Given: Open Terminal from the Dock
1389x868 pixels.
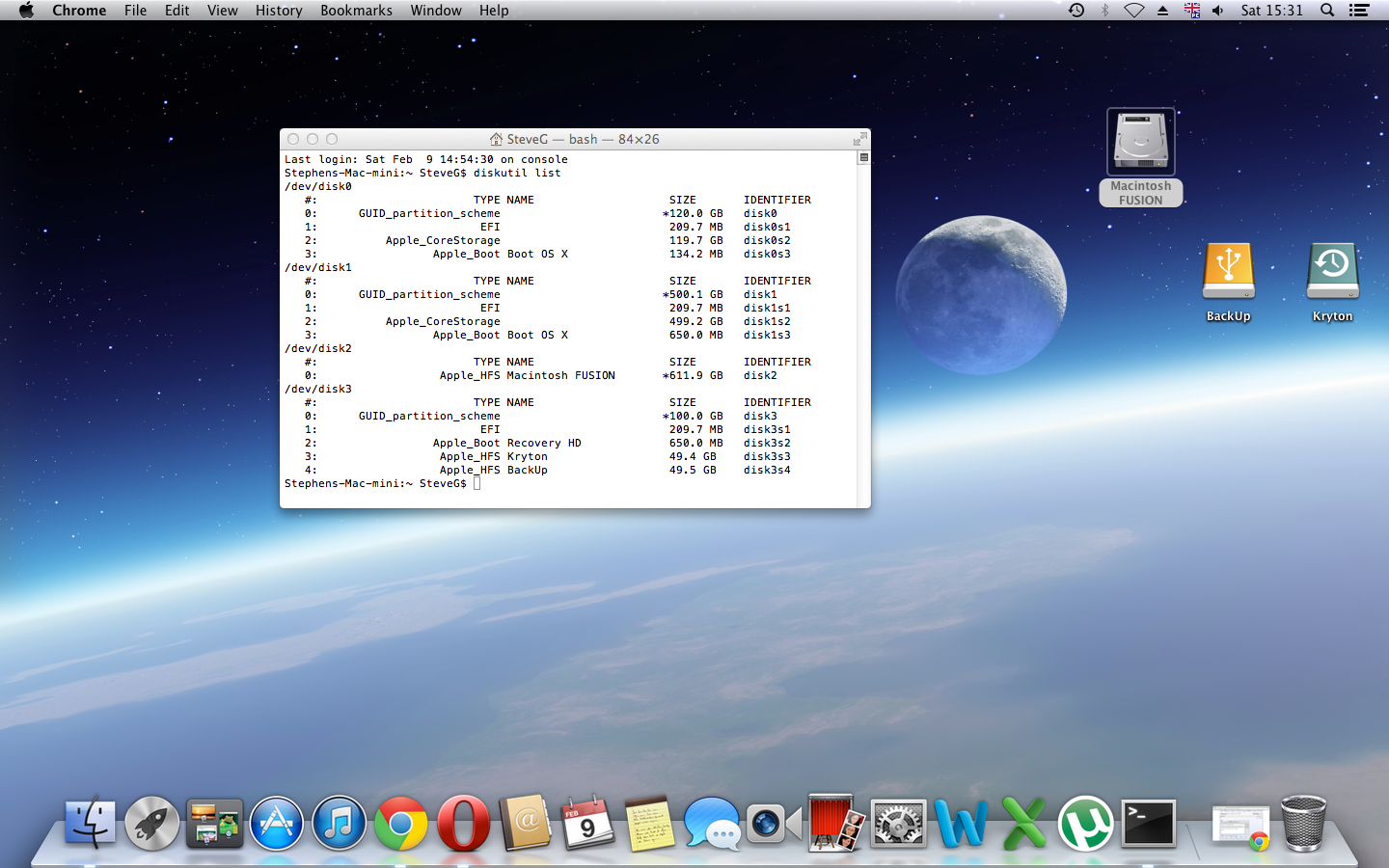Looking at the screenshot, I should [1148, 825].
